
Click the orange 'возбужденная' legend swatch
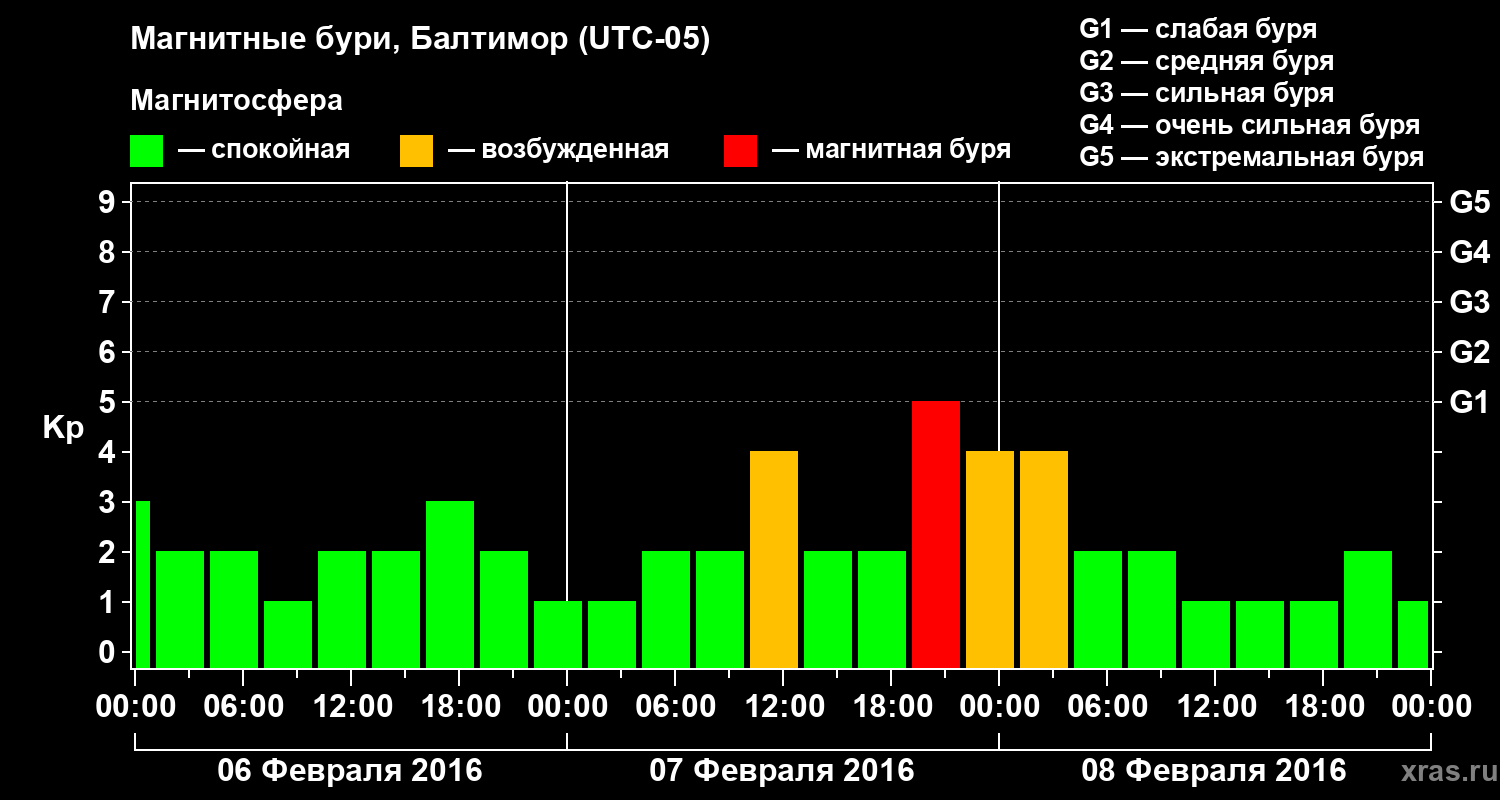coord(416,151)
